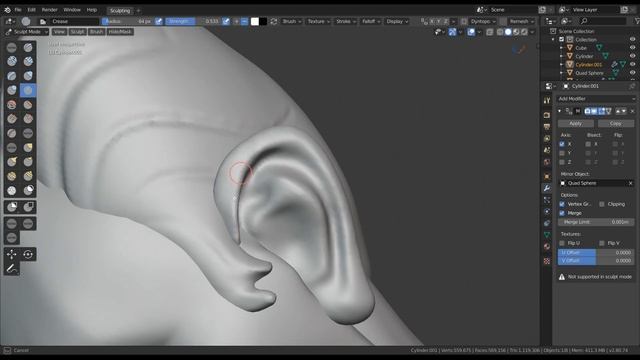640x360 pixels.
Task: Enable mirror Axis Z checkbox
Action: click(x=562, y=162)
